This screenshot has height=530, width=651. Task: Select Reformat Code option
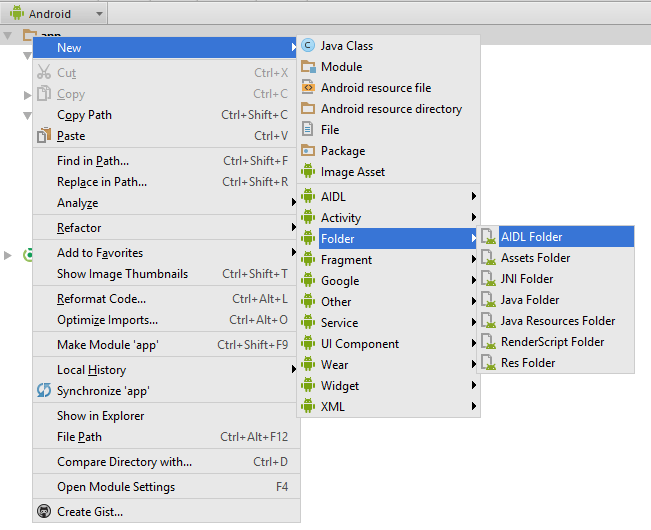pos(101,299)
